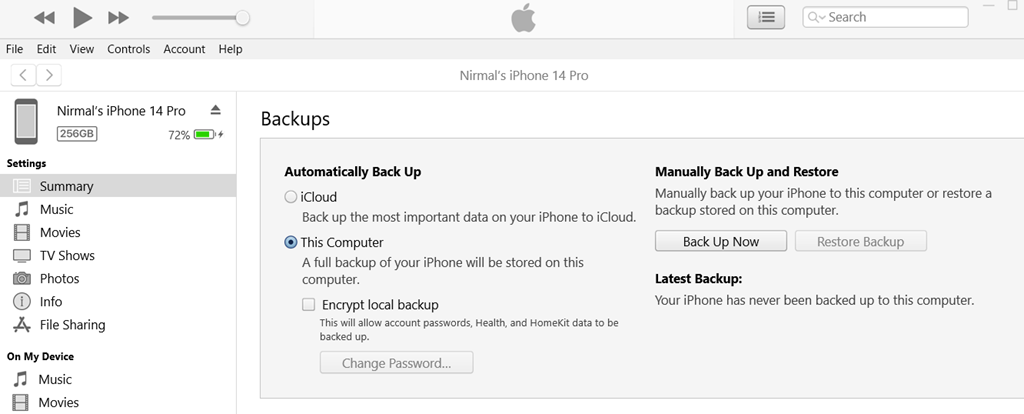Open the Account menu
1024x414 pixels.
coord(184,49)
